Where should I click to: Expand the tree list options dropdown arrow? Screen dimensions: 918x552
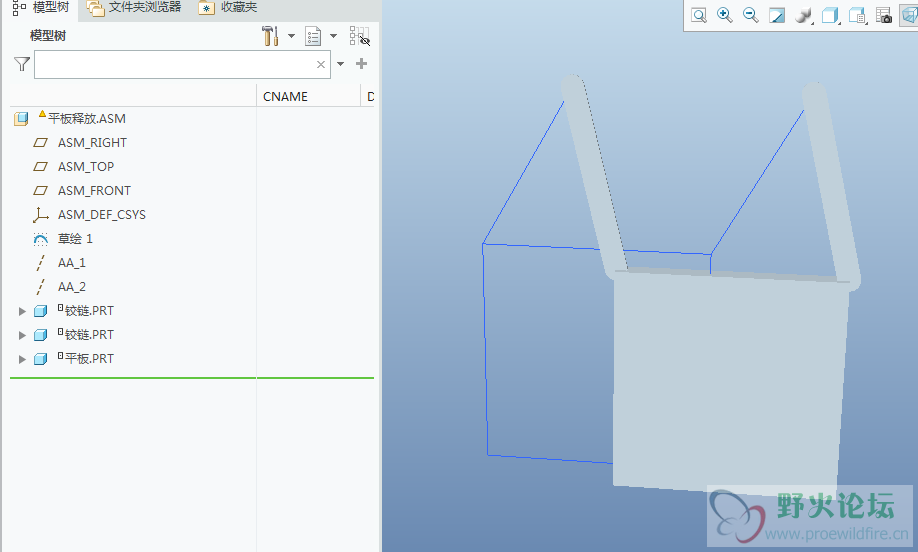[x=333, y=36]
